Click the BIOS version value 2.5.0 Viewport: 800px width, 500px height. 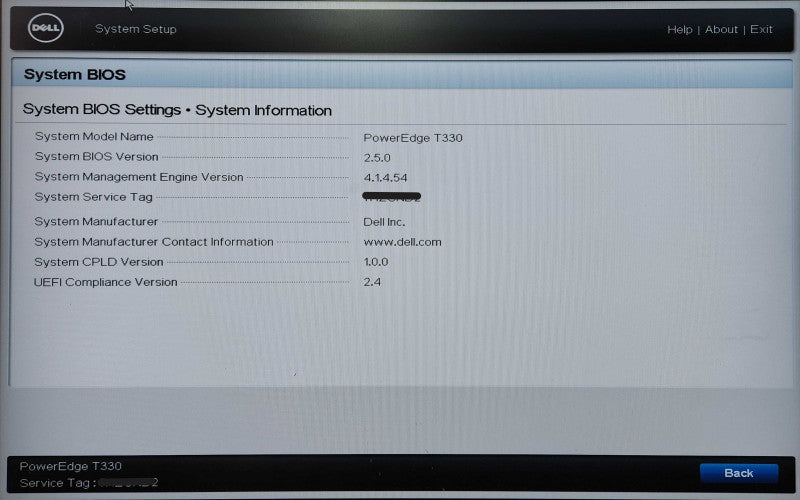(x=377, y=158)
